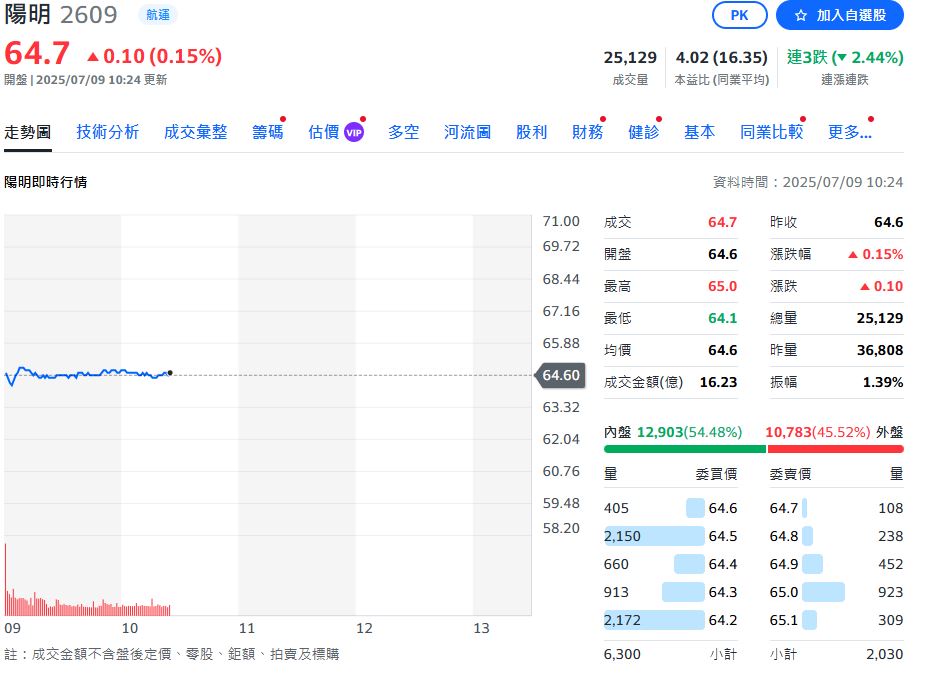Go to the 河流圖 tab
929x684 pixels.
[467, 132]
